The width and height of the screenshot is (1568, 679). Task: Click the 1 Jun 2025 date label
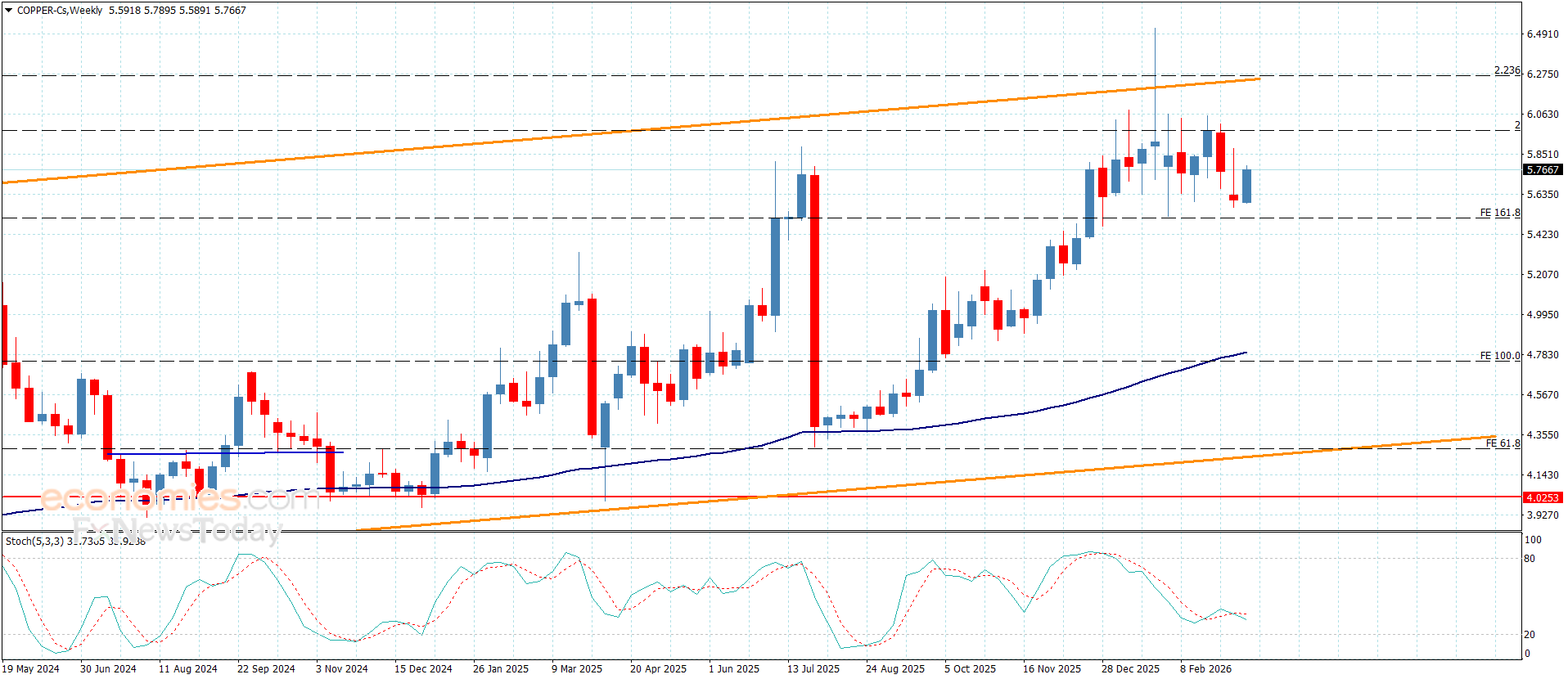point(734,669)
